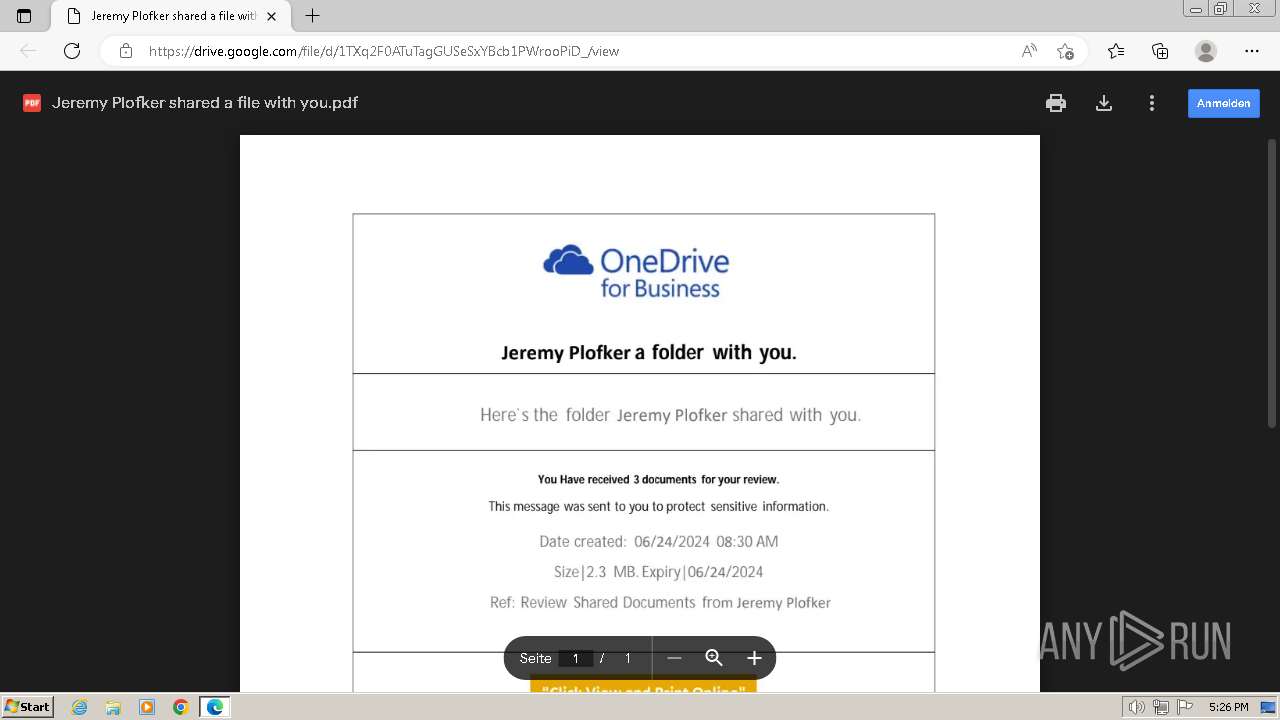The width and height of the screenshot is (1280, 720).
Task: Reset zoom with magnifier icon
Action: click(x=714, y=658)
